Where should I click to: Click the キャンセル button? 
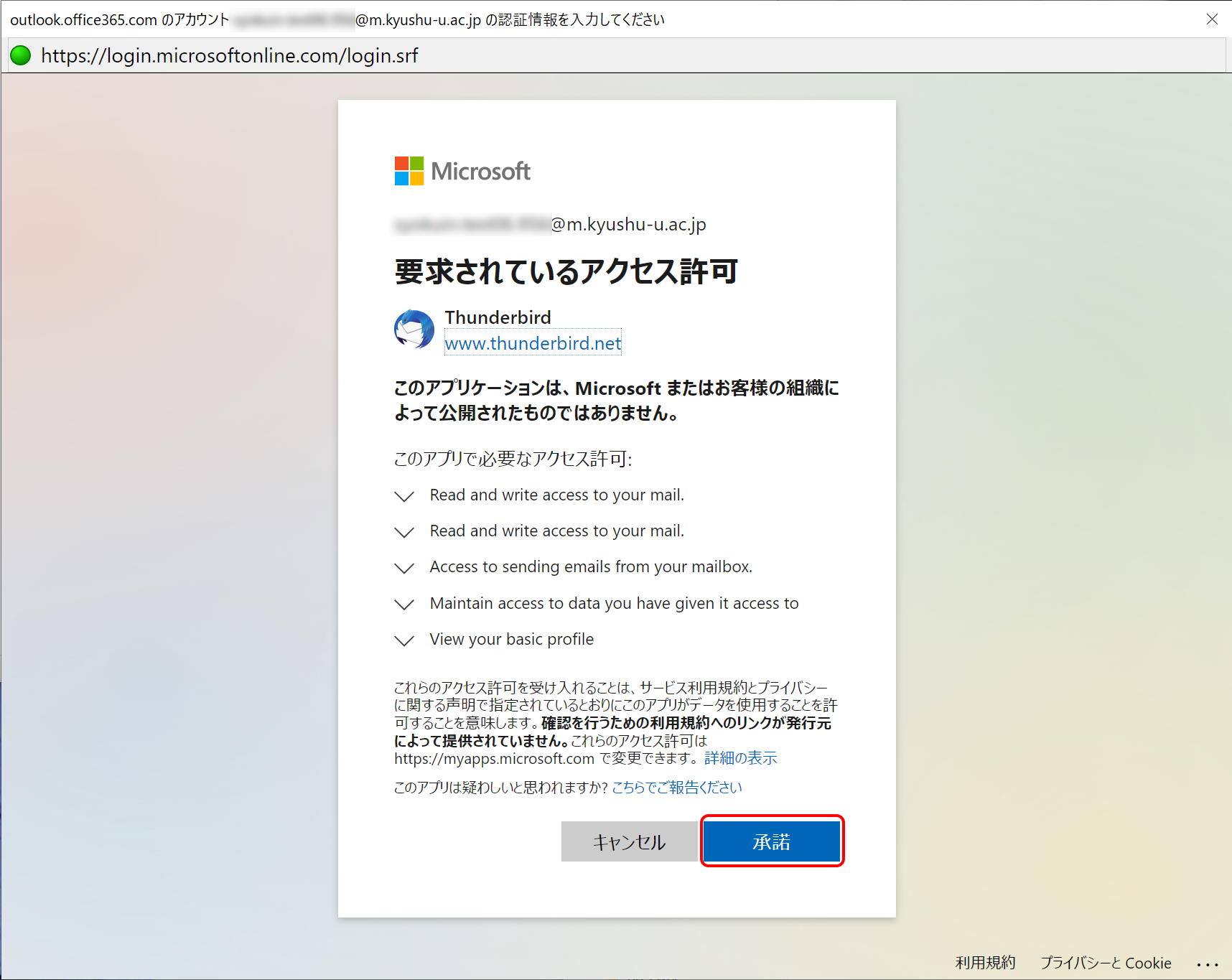tap(629, 841)
